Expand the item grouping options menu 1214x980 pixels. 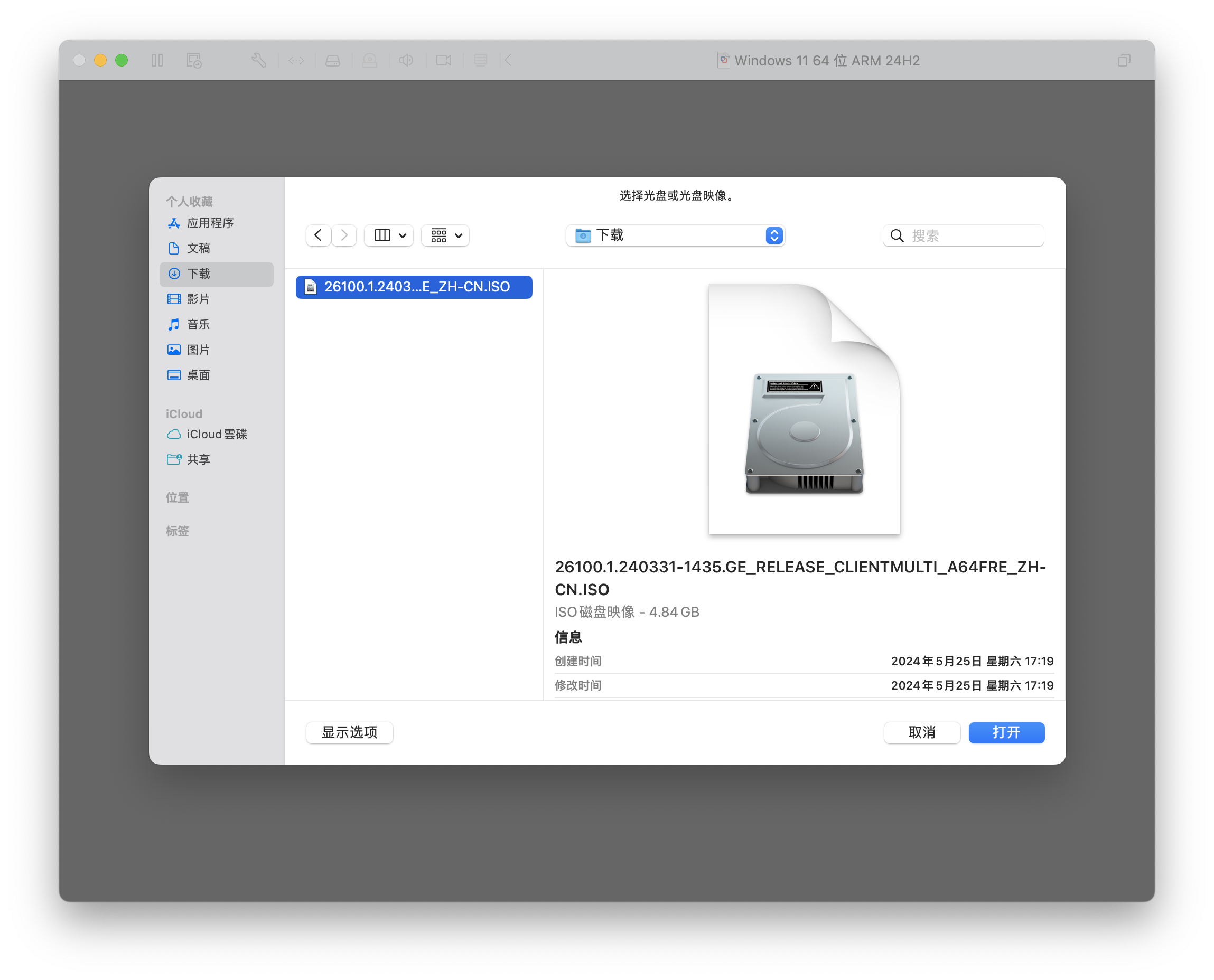coord(445,235)
